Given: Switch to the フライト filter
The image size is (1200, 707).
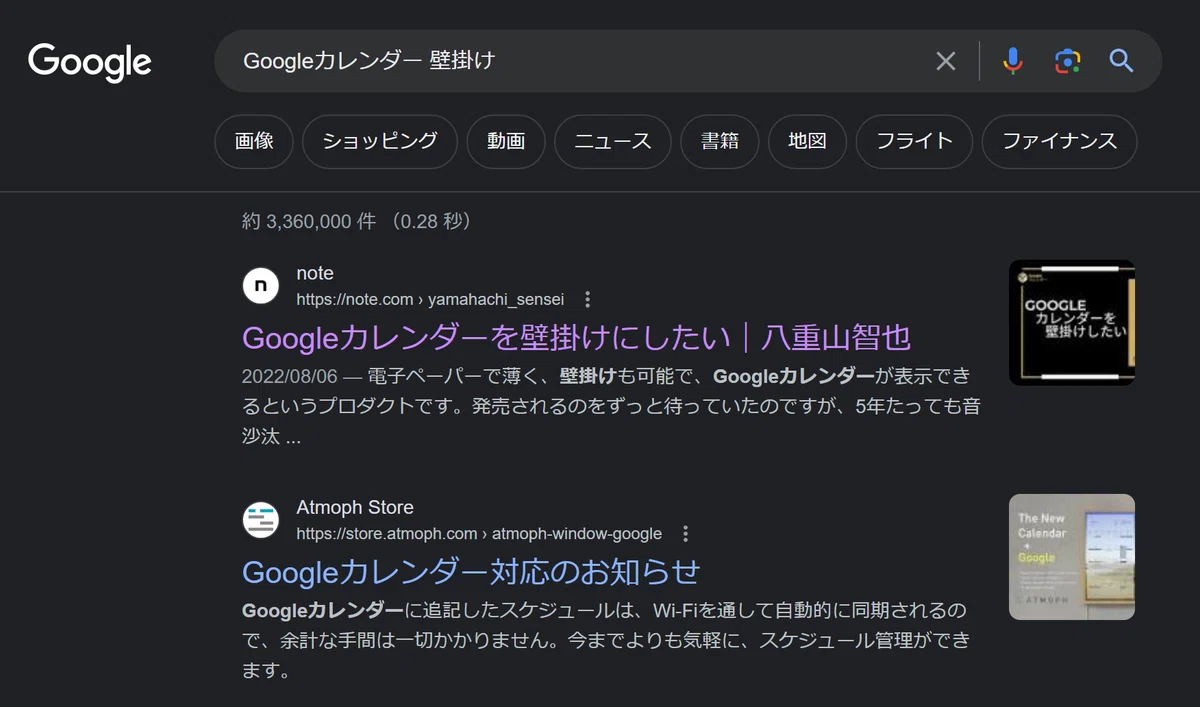Looking at the screenshot, I should tap(914, 141).
